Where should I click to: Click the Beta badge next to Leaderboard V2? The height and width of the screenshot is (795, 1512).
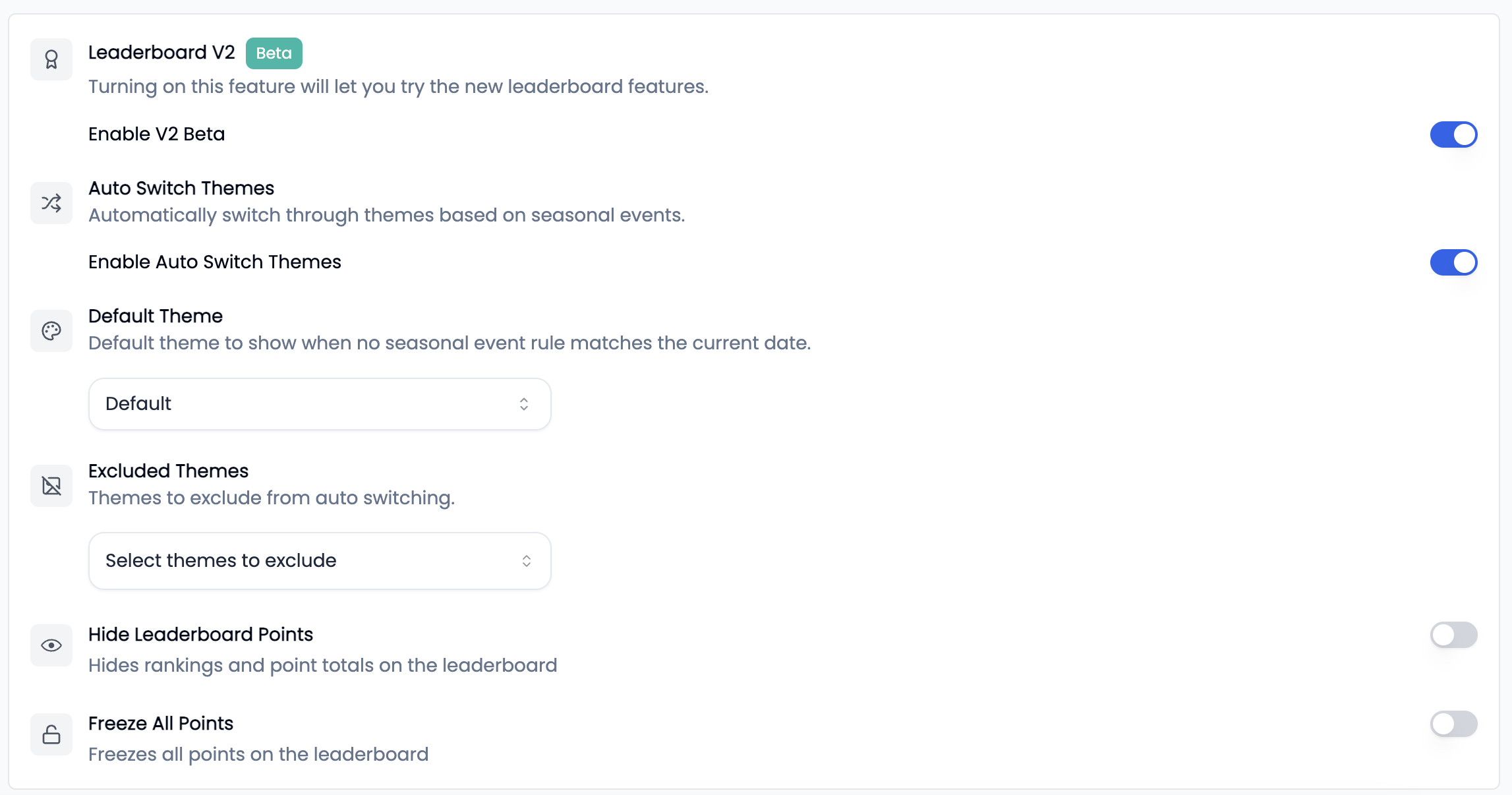click(x=274, y=53)
